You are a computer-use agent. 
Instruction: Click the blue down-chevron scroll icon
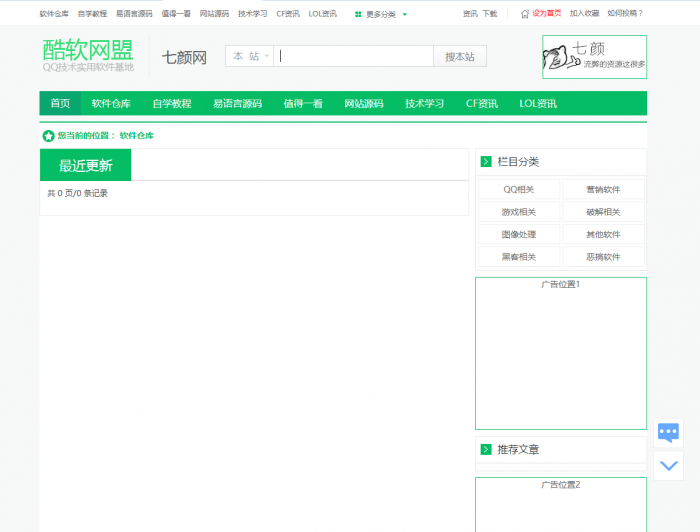pyautogui.click(x=668, y=465)
